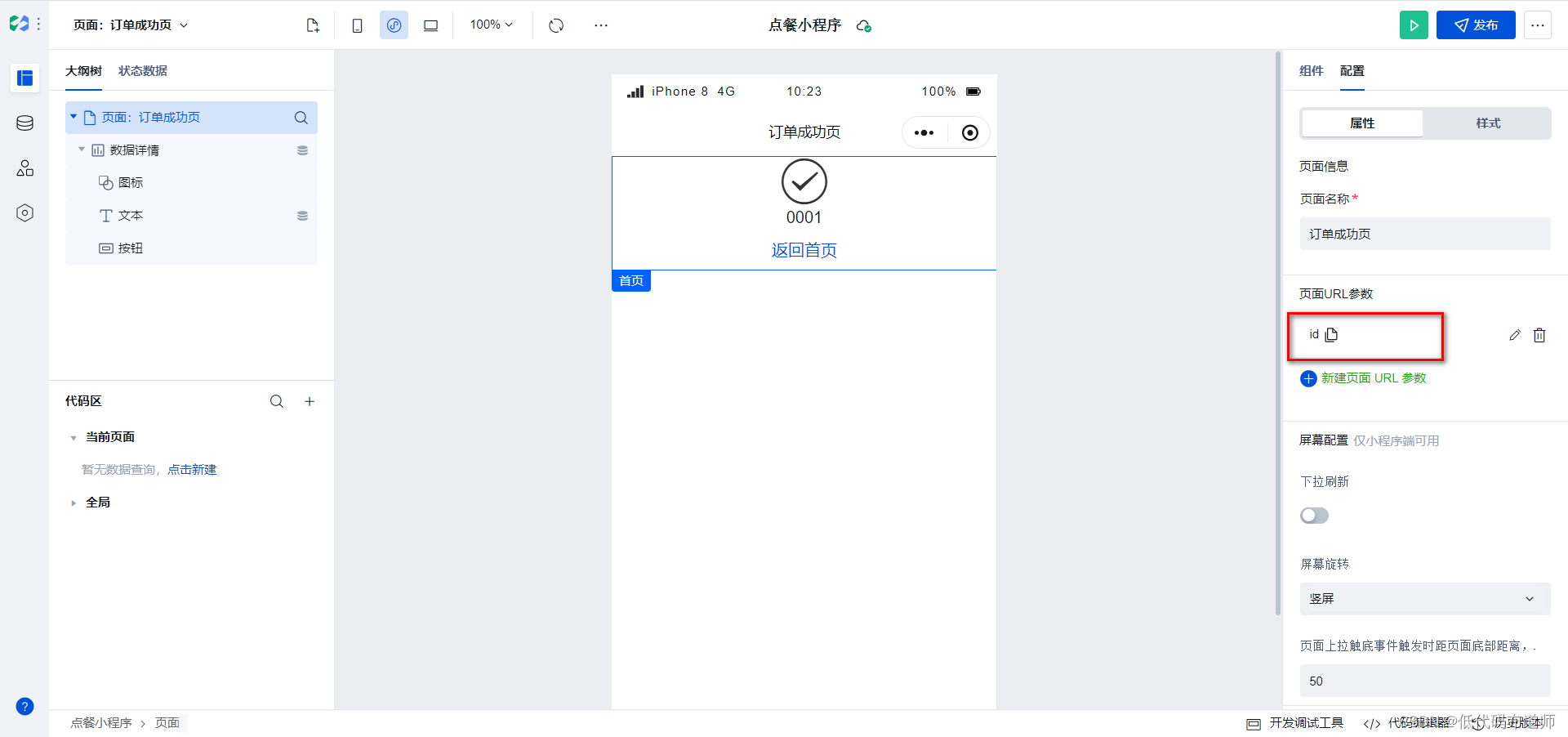Click the 发布 publish button
Screen dimensions: 1568x737
1476,25
